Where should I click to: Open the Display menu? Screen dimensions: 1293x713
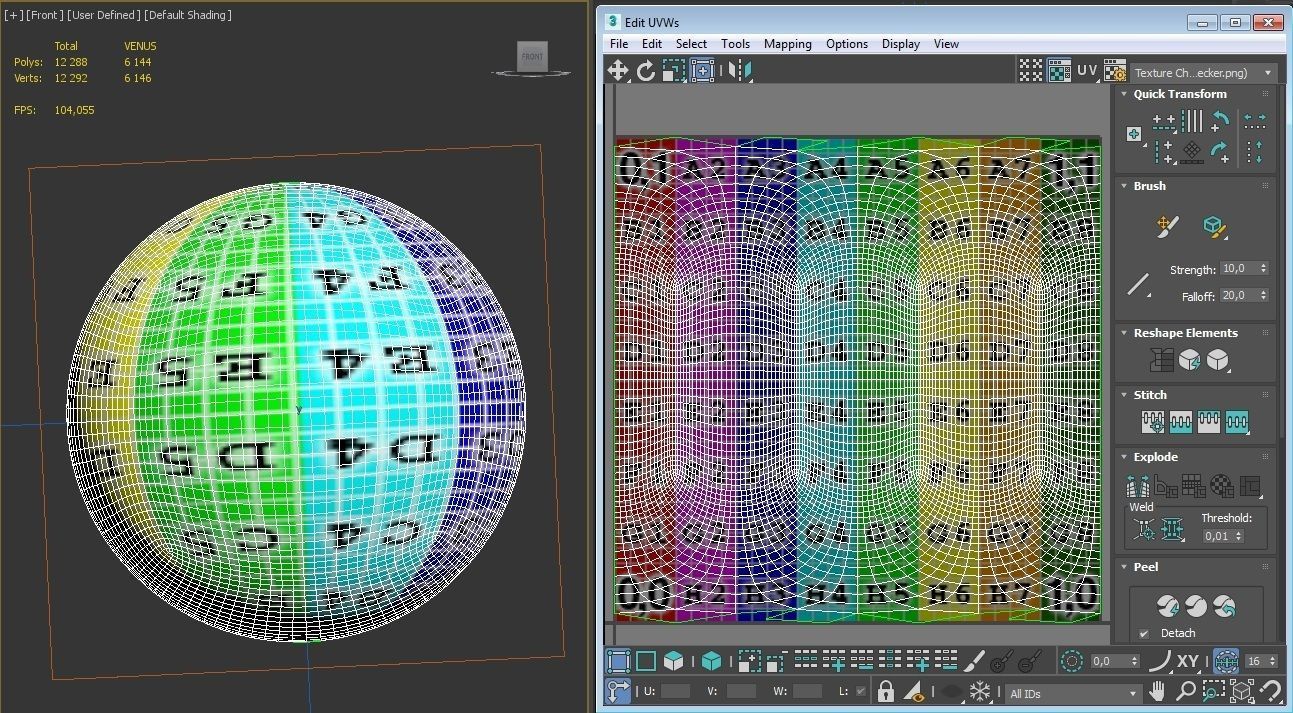901,44
